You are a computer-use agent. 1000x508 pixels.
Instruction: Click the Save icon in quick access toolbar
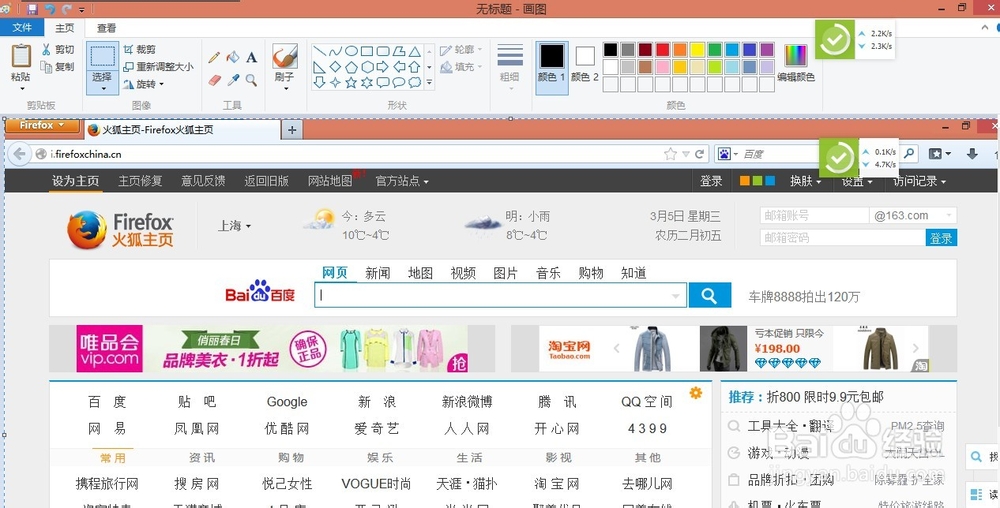32,9
